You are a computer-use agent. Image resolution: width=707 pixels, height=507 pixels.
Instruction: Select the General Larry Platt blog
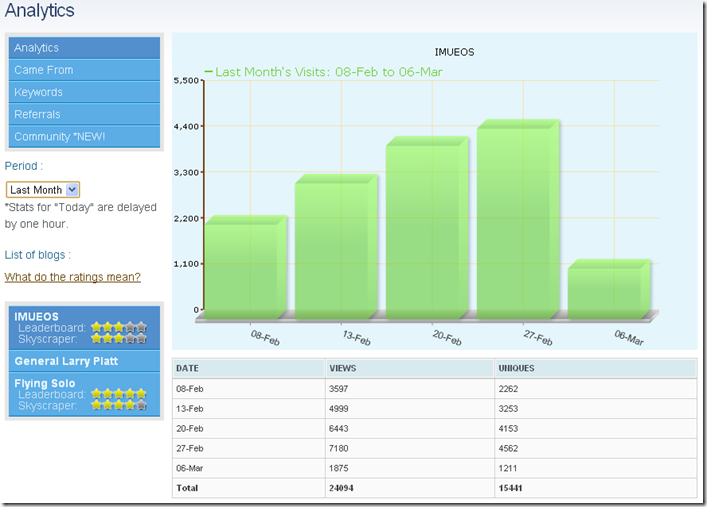pos(84,361)
